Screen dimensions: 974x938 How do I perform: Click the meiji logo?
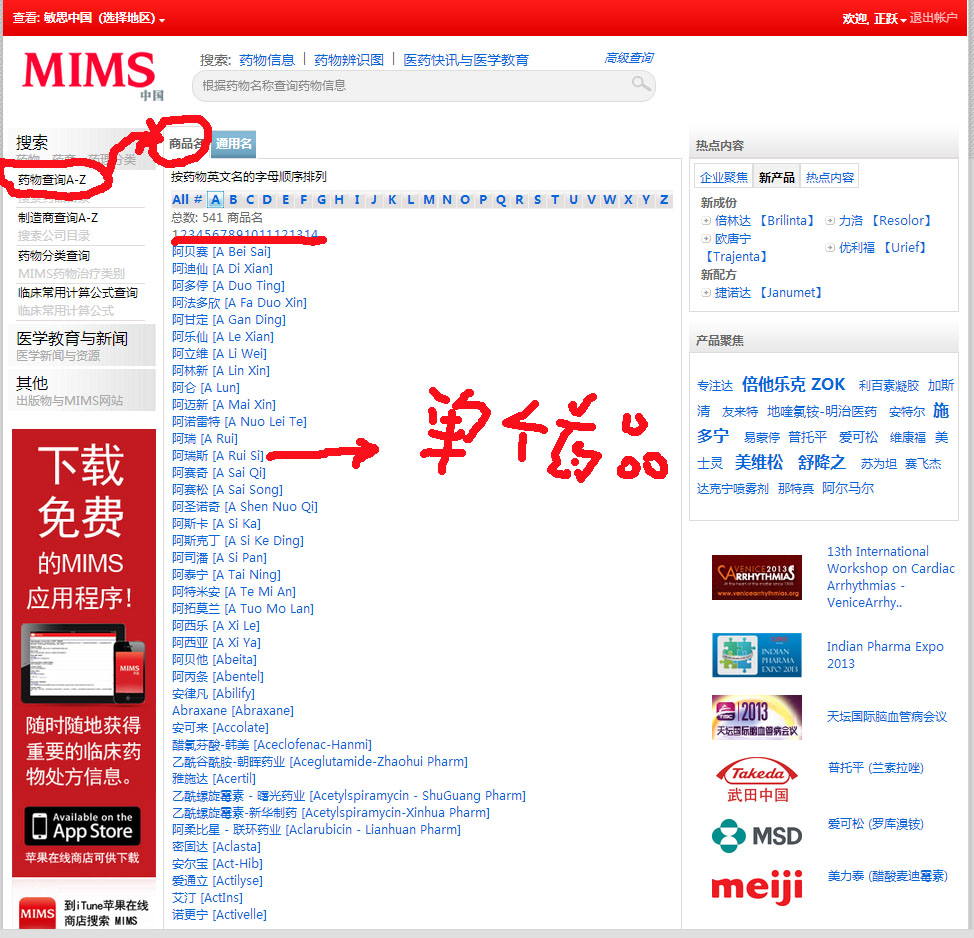(x=757, y=887)
